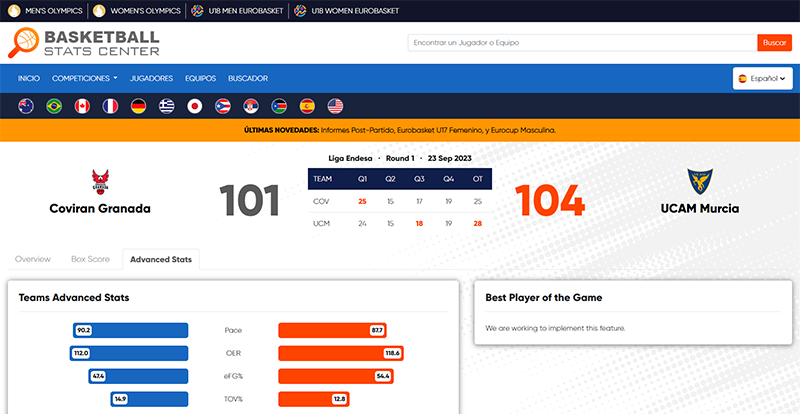Open the Jugadores section
Image resolution: width=800 pixels, height=414 pixels.
[152, 79]
